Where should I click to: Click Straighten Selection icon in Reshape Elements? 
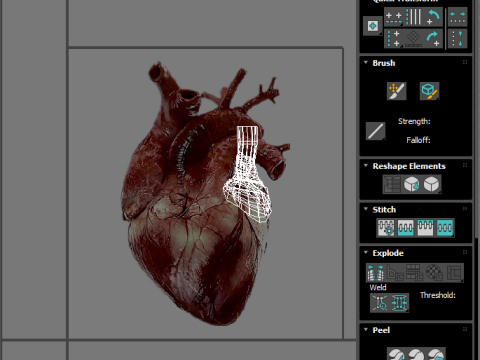click(x=392, y=184)
